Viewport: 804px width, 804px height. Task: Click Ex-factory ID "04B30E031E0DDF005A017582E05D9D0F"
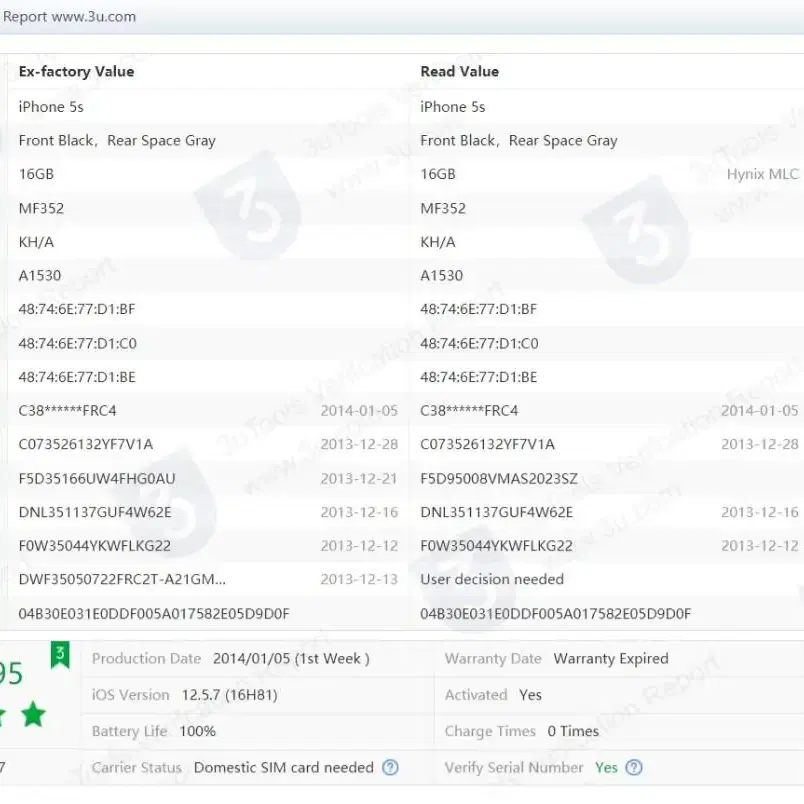point(154,614)
